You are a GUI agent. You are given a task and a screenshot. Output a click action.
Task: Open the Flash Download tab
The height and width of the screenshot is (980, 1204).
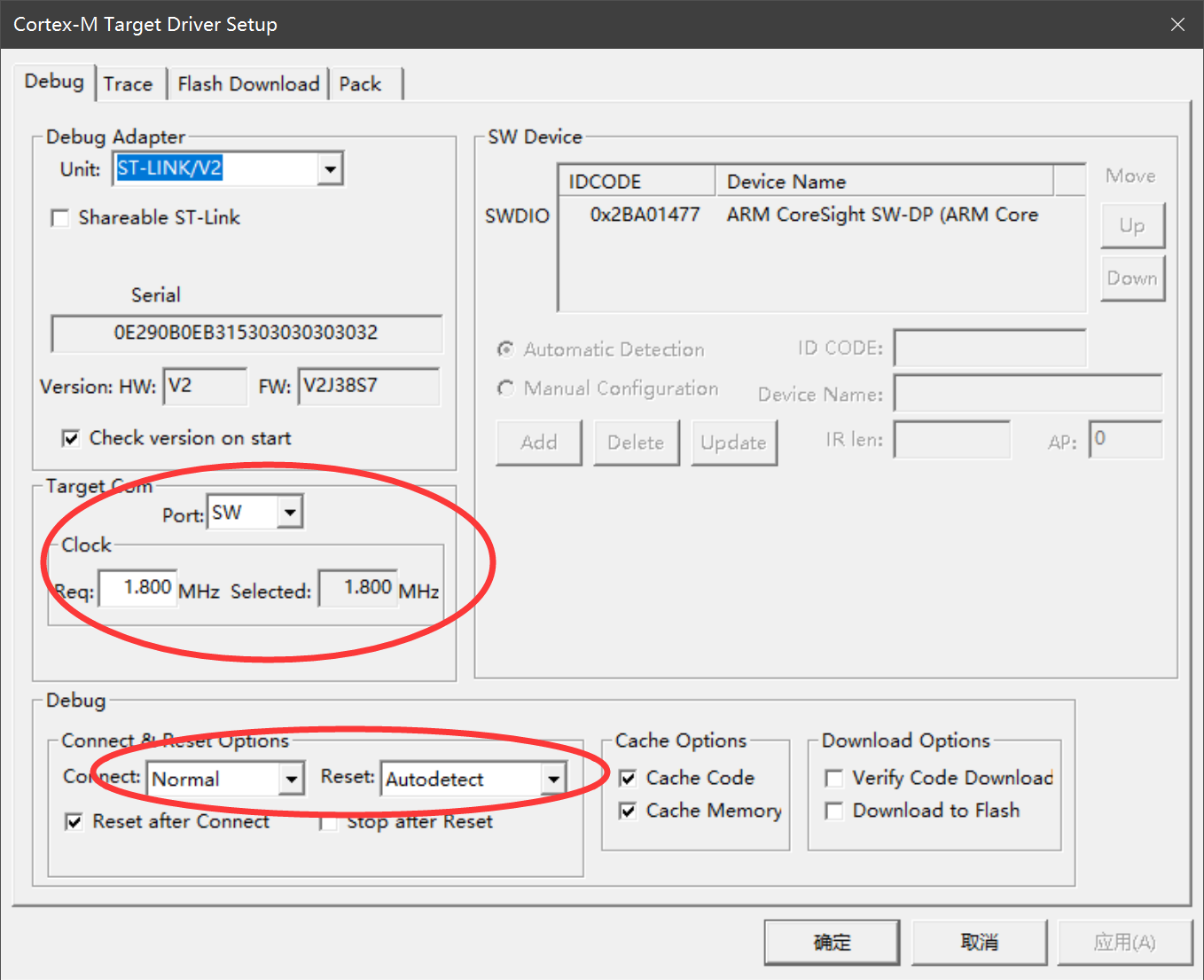click(x=248, y=82)
